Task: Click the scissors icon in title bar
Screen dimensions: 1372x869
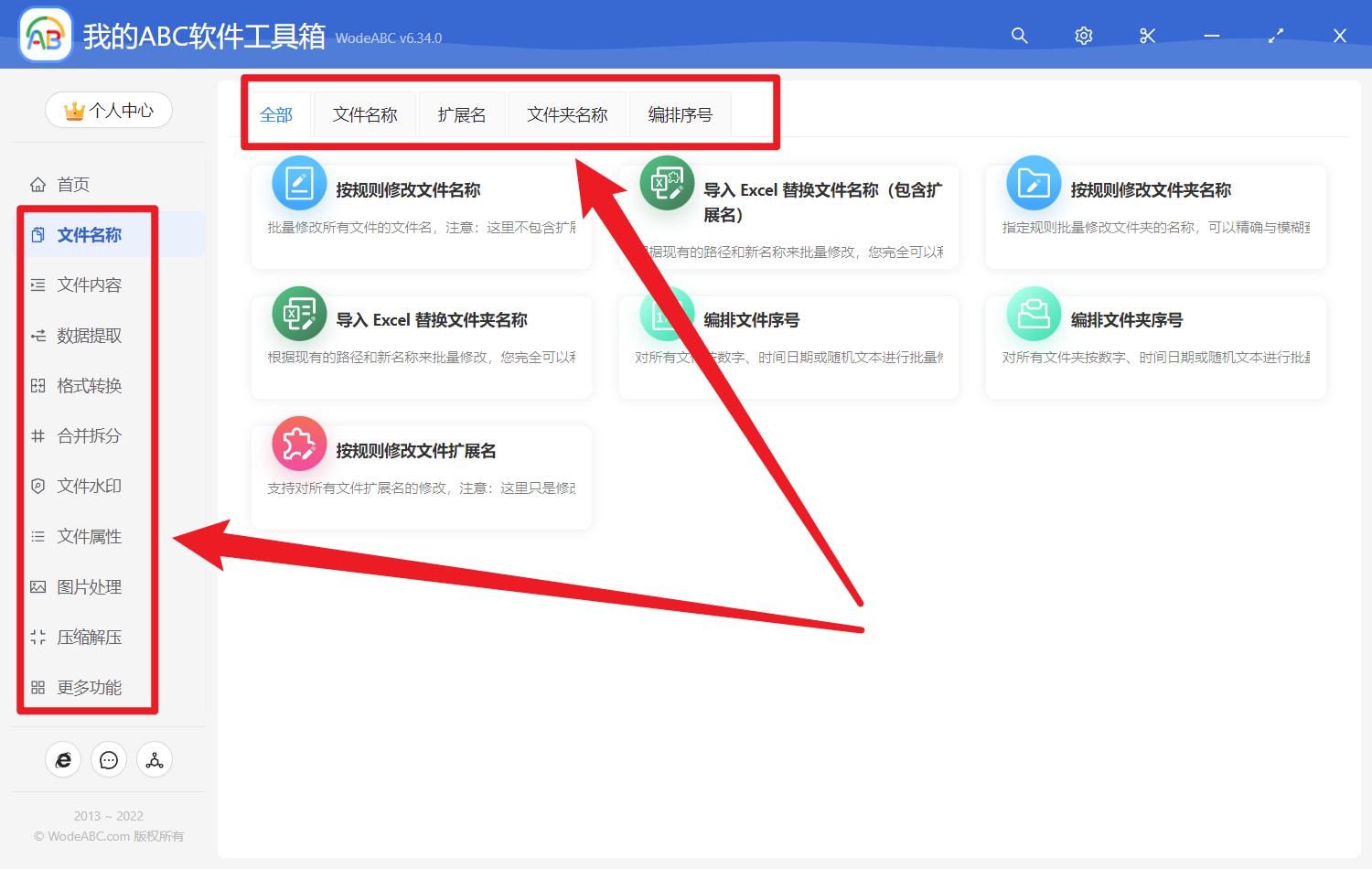Action: click(1148, 36)
